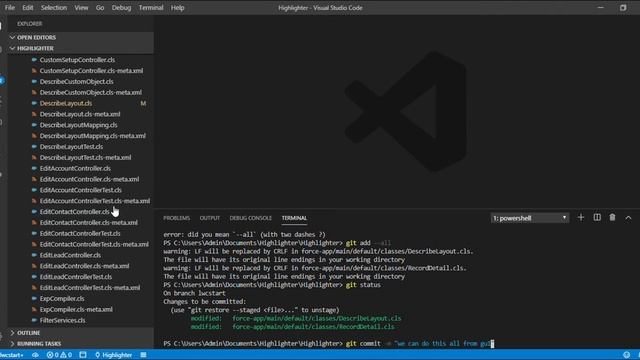
Task: Open EditContactController.cls-meta.xml file
Action: [89, 222]
